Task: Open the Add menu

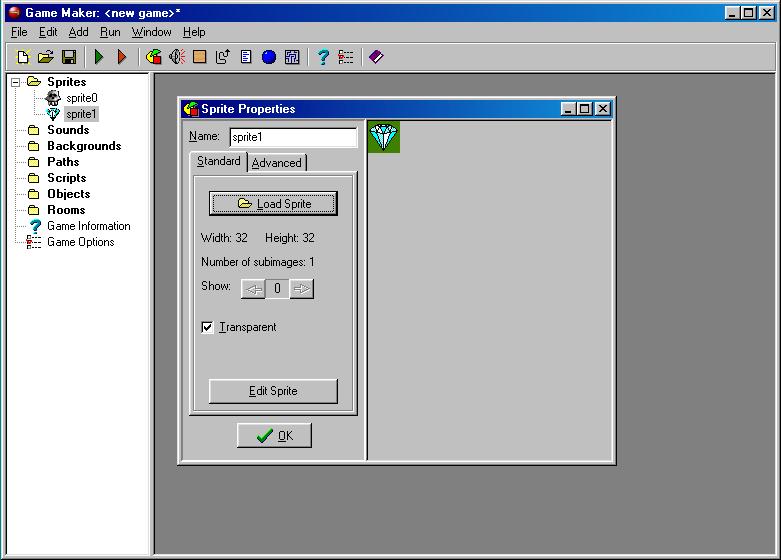Action: [78, 32]
